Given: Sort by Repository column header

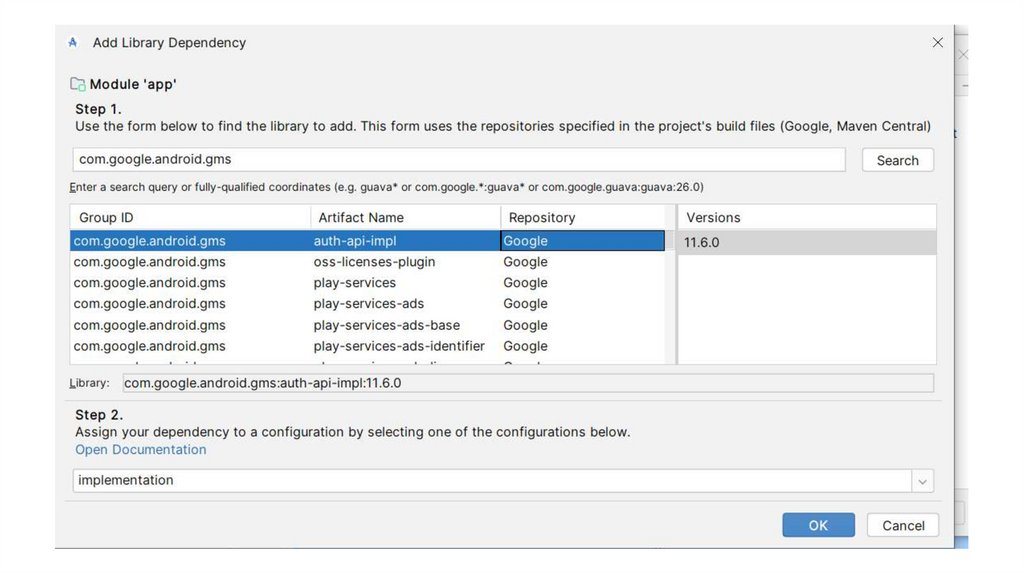Looking at the screenshot, I should pyautogui.click(x=582, y=217).
